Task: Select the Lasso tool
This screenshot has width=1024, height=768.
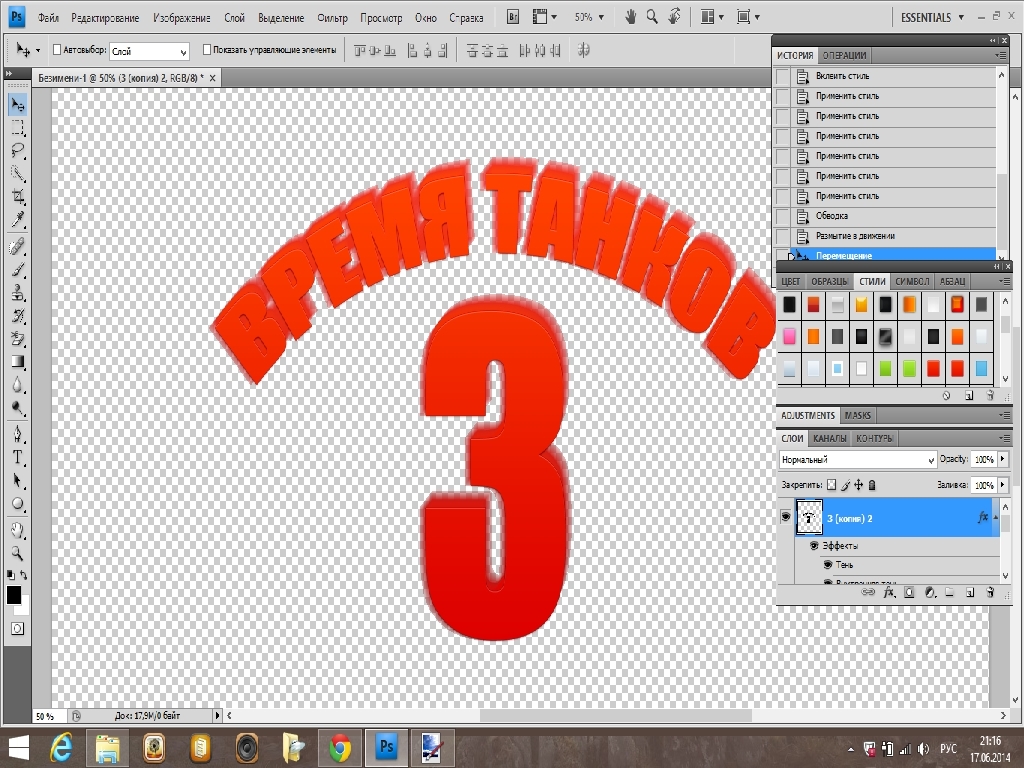Action: 18,151
